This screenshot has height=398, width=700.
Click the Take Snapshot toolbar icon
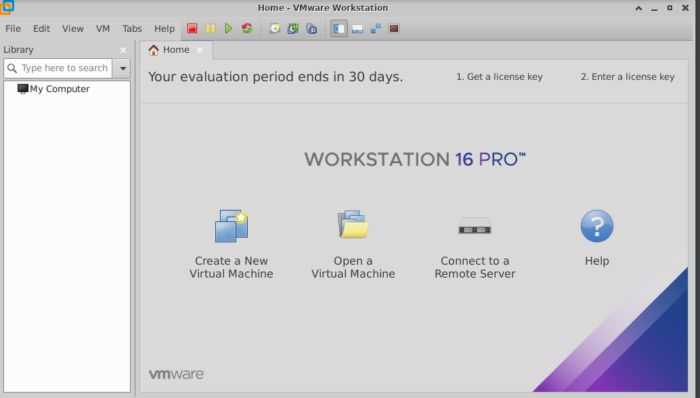click(x=275, y=29)
